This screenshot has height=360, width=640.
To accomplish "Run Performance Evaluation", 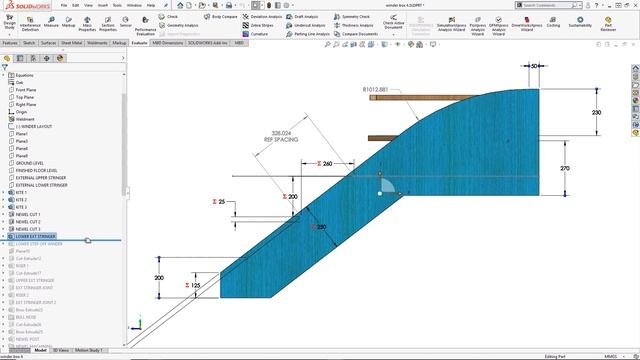I will 145,26.
